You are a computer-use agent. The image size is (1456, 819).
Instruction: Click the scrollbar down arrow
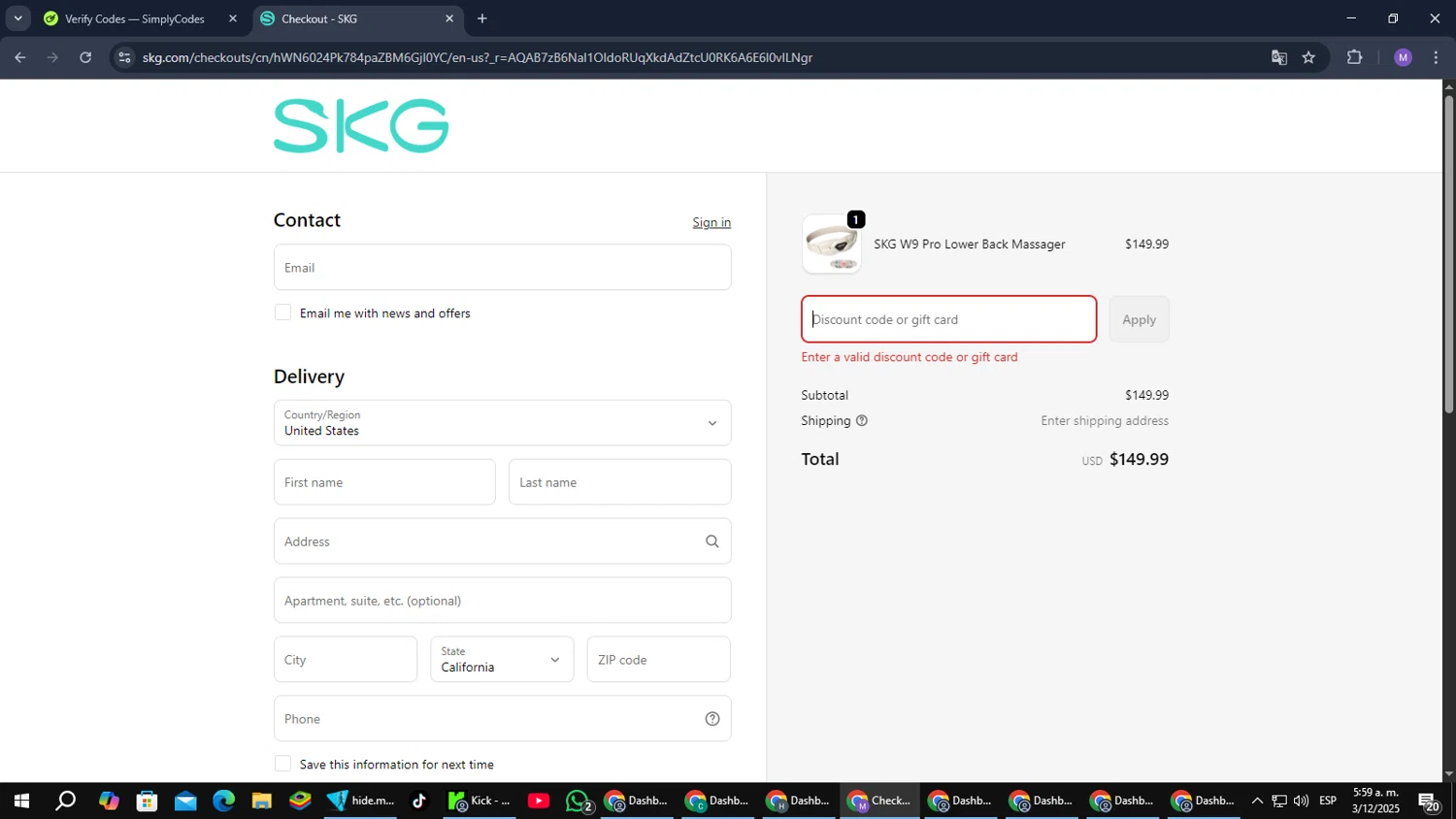tap(1448, 774)
